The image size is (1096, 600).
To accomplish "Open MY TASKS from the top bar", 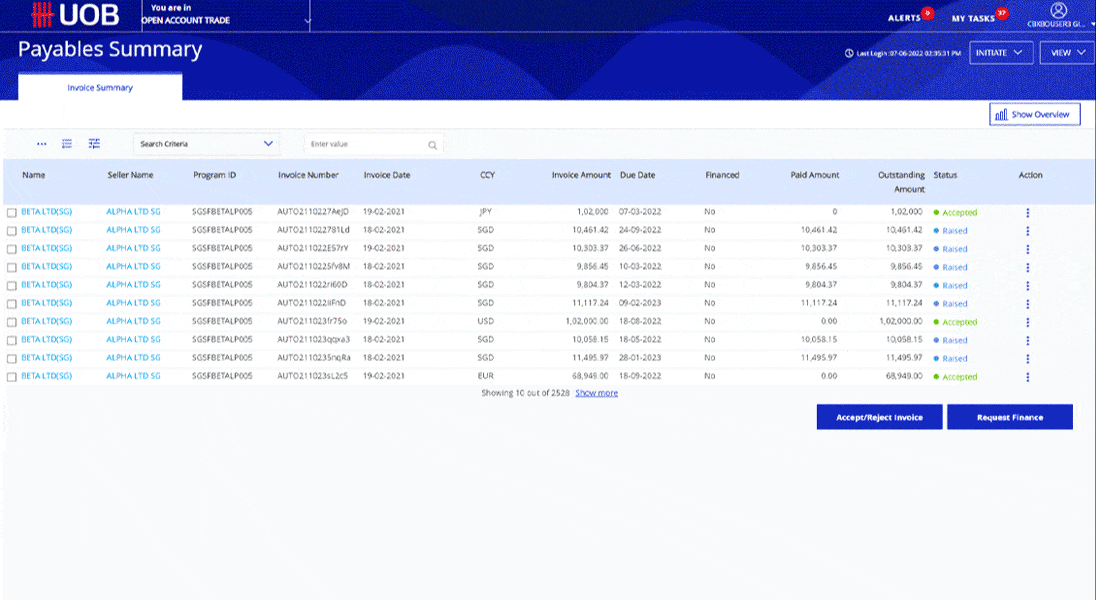I will pos(973,19).
